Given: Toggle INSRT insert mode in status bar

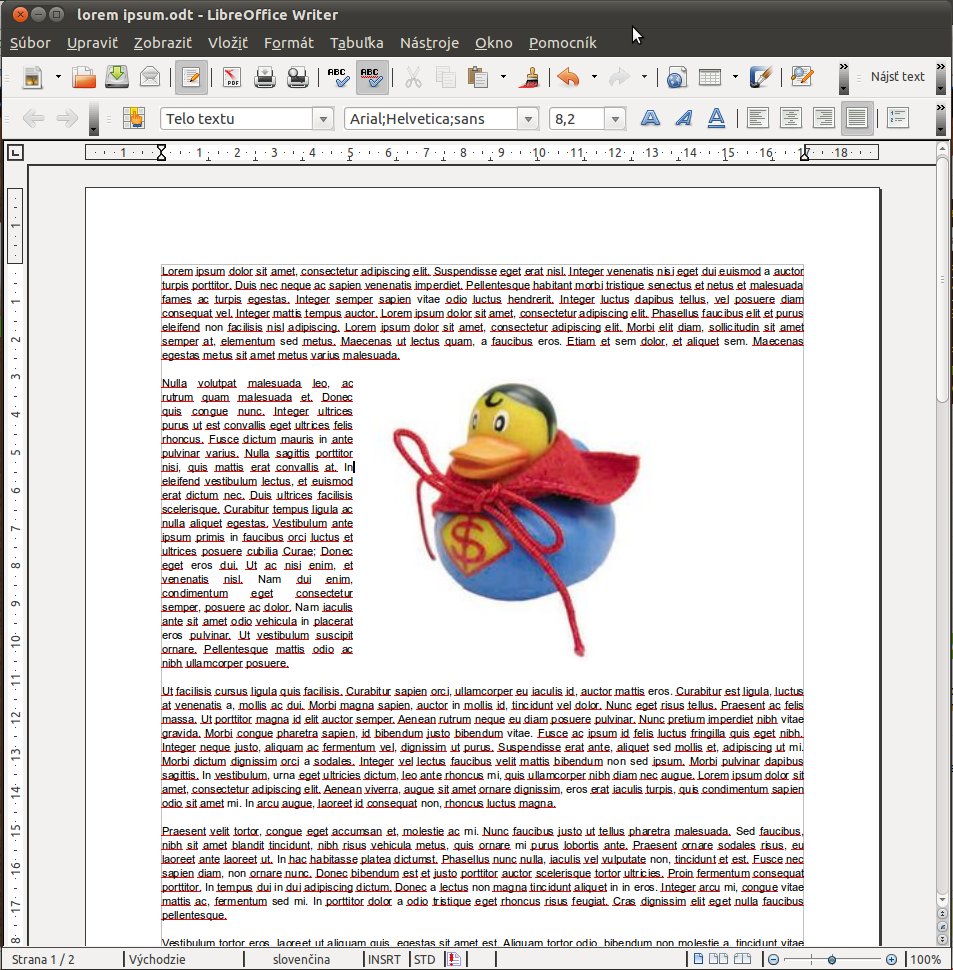Looking at the screenshot, I should tap(384, 959).
